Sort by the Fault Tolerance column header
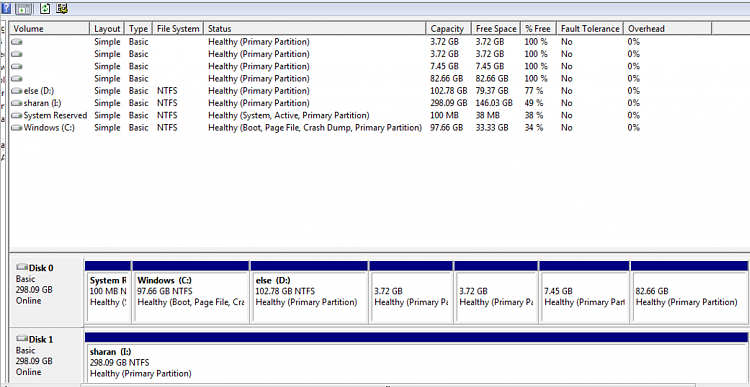The width and height of the screenshot is (750, 387). pos(590,29)
